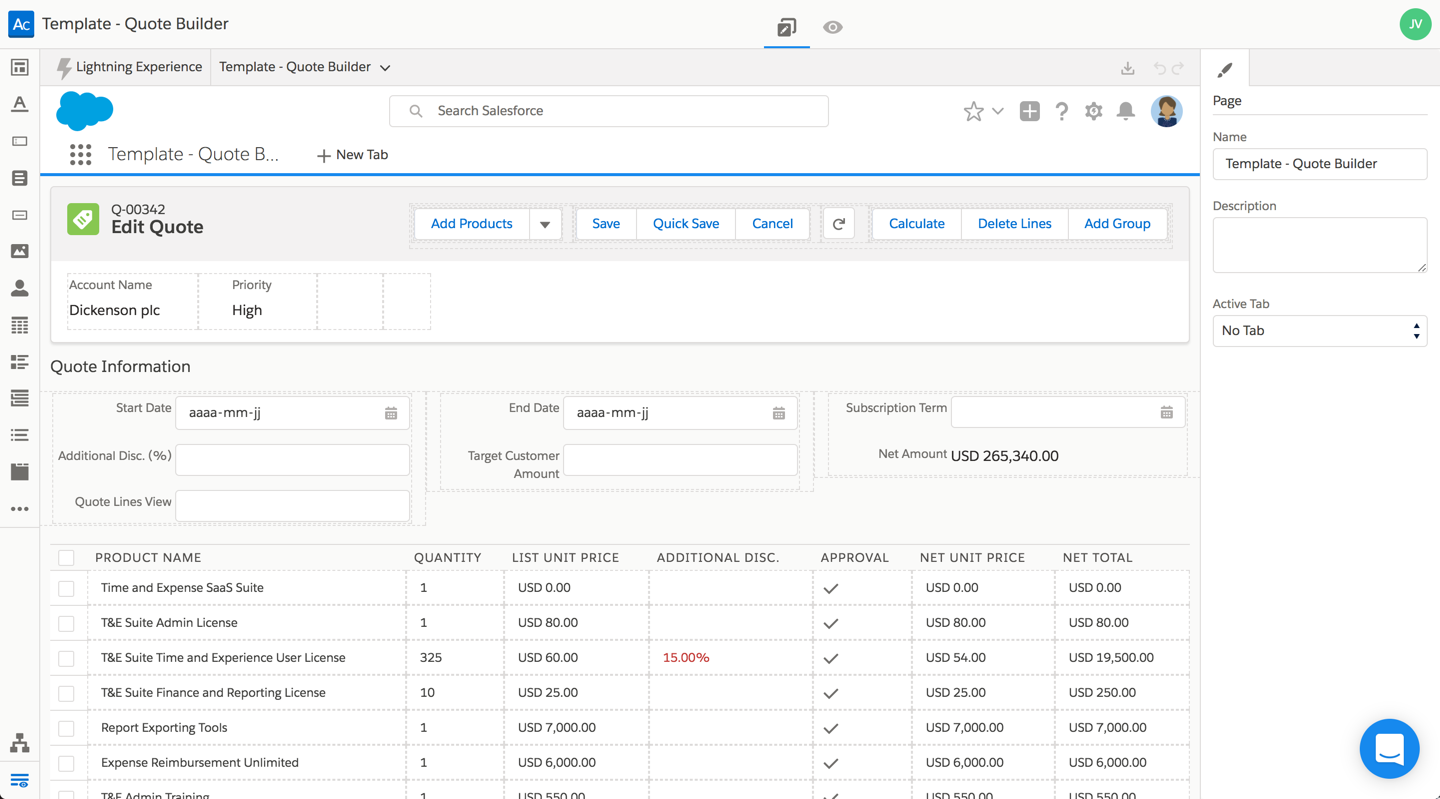Click into the Description text area
Image resolution: width=1440 pixels, height=799 pixels.
click(x=1319, y=245)
